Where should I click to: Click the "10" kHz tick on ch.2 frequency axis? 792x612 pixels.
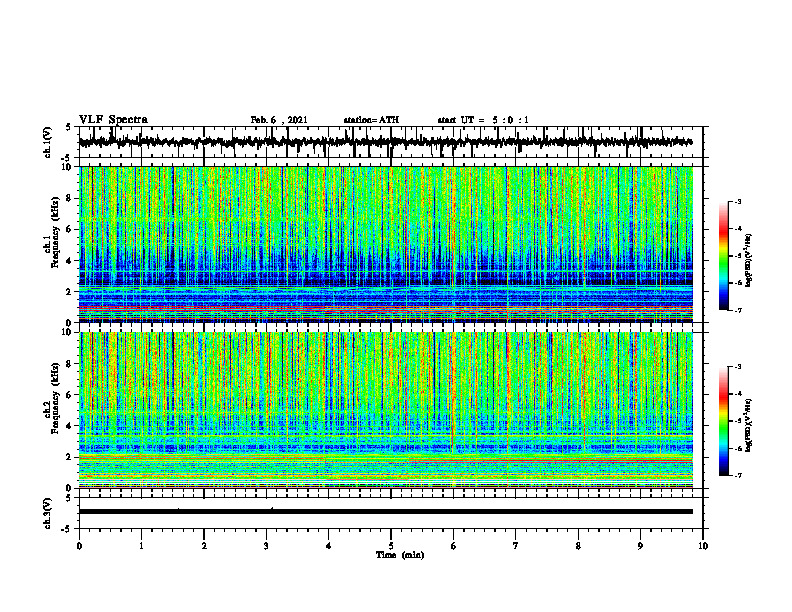tap(68, 332)
